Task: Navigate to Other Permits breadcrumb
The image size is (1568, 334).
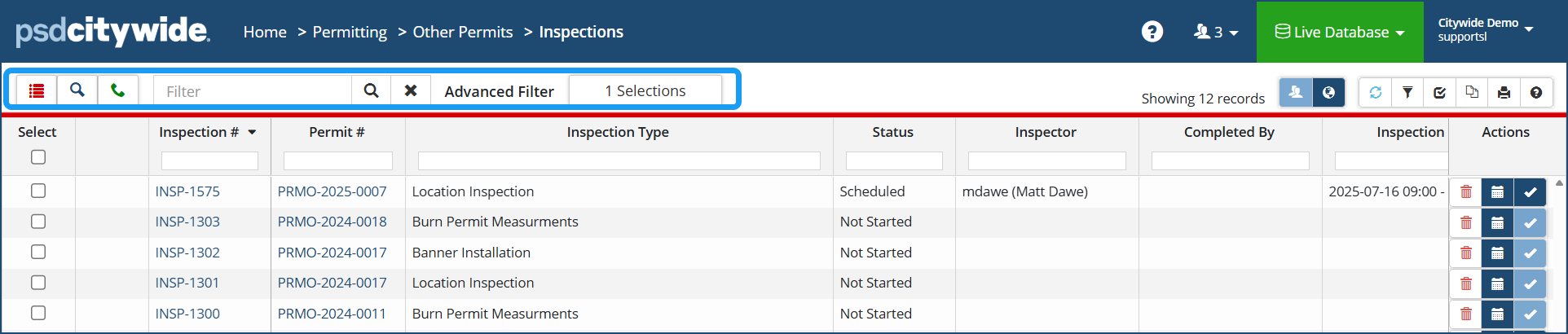Action: pos(463,32)
